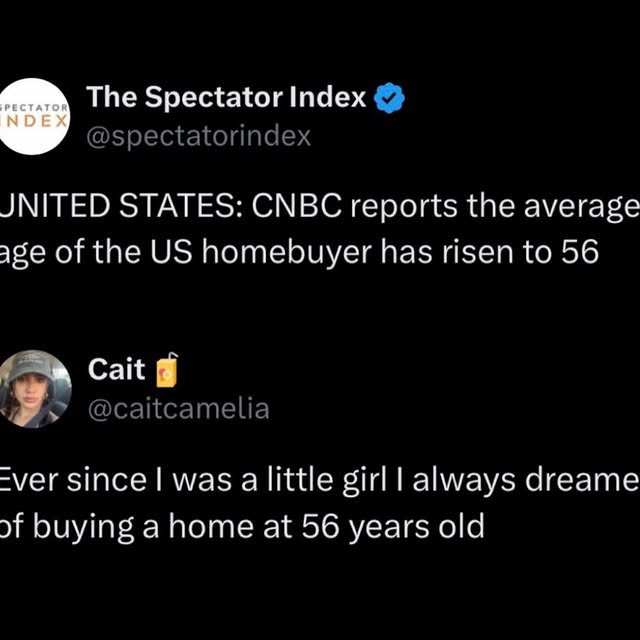The width and height of the screenshot is (640, 640).
Task: Click the UNITED STATES: heading text
Action: point(120,207)
